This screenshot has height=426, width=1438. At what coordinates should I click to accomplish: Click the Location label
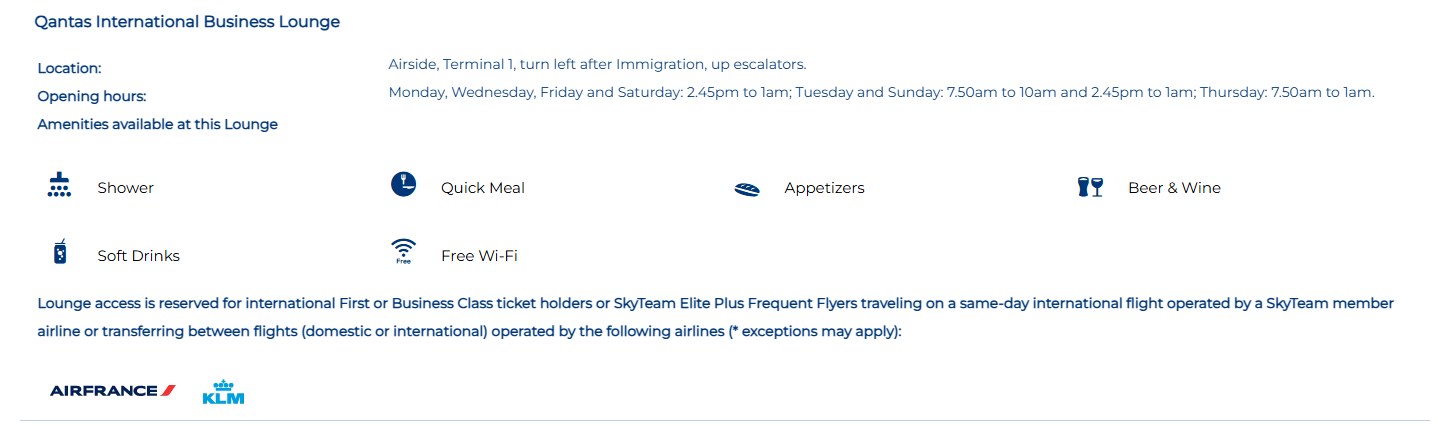coord(70,68)
